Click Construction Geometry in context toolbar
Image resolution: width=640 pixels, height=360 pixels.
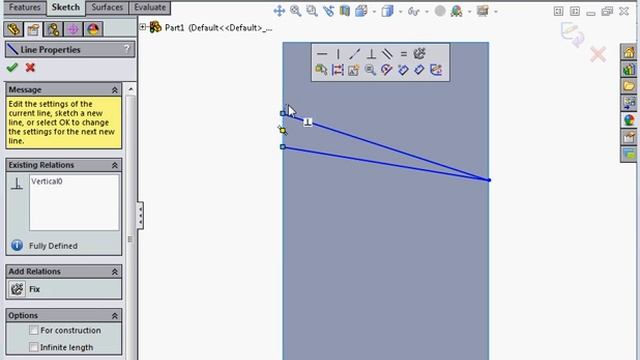(338, 70)
